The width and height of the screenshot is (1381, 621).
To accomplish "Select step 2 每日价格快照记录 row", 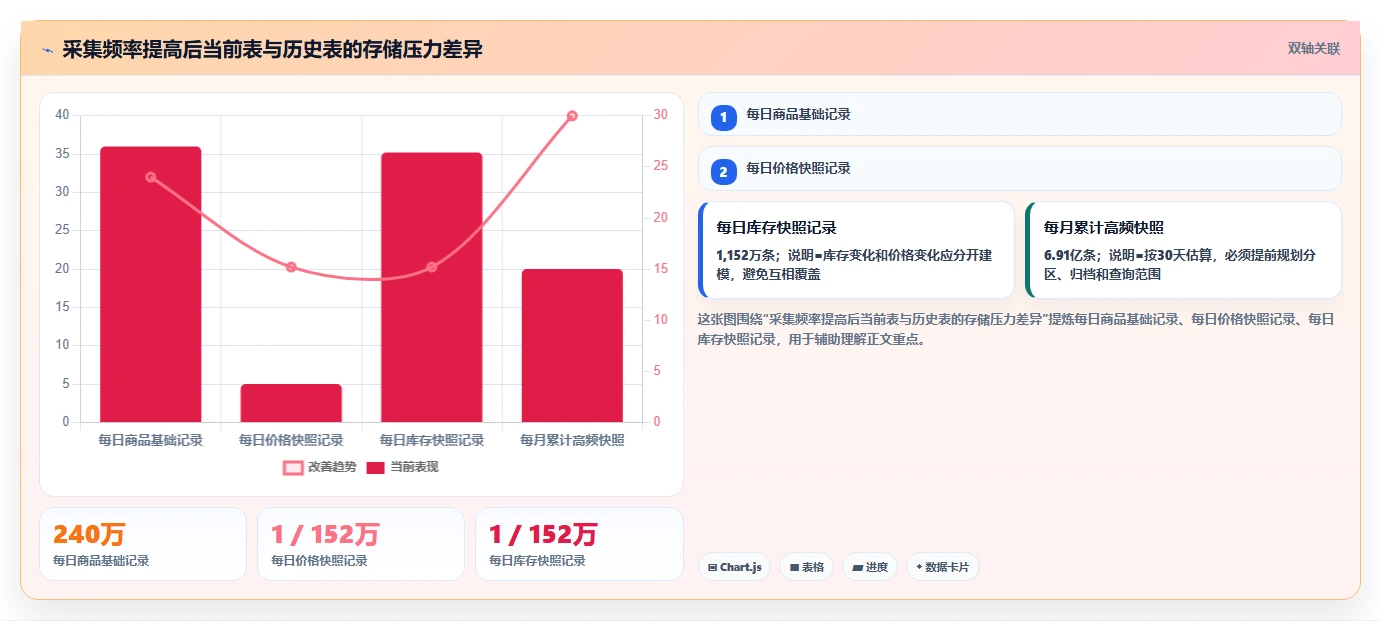I will pyautogui.click(x=1019, y=168).
